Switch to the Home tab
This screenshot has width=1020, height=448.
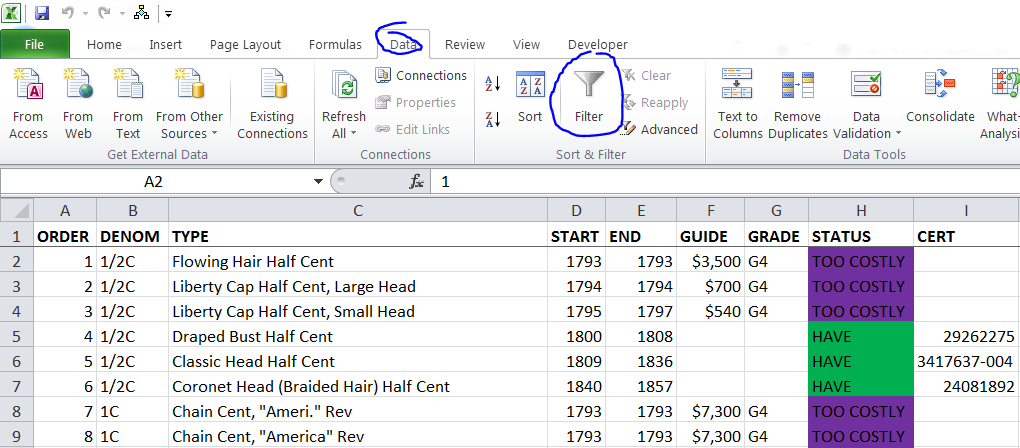104,44
